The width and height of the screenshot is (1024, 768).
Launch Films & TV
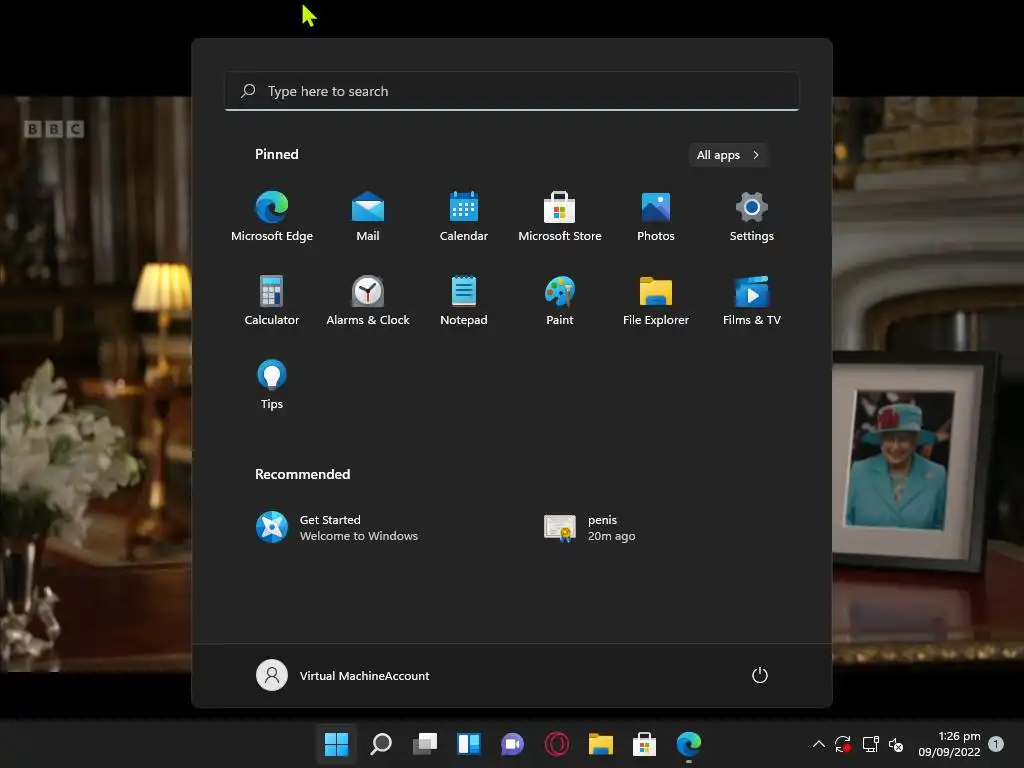(x=752, y=300)
